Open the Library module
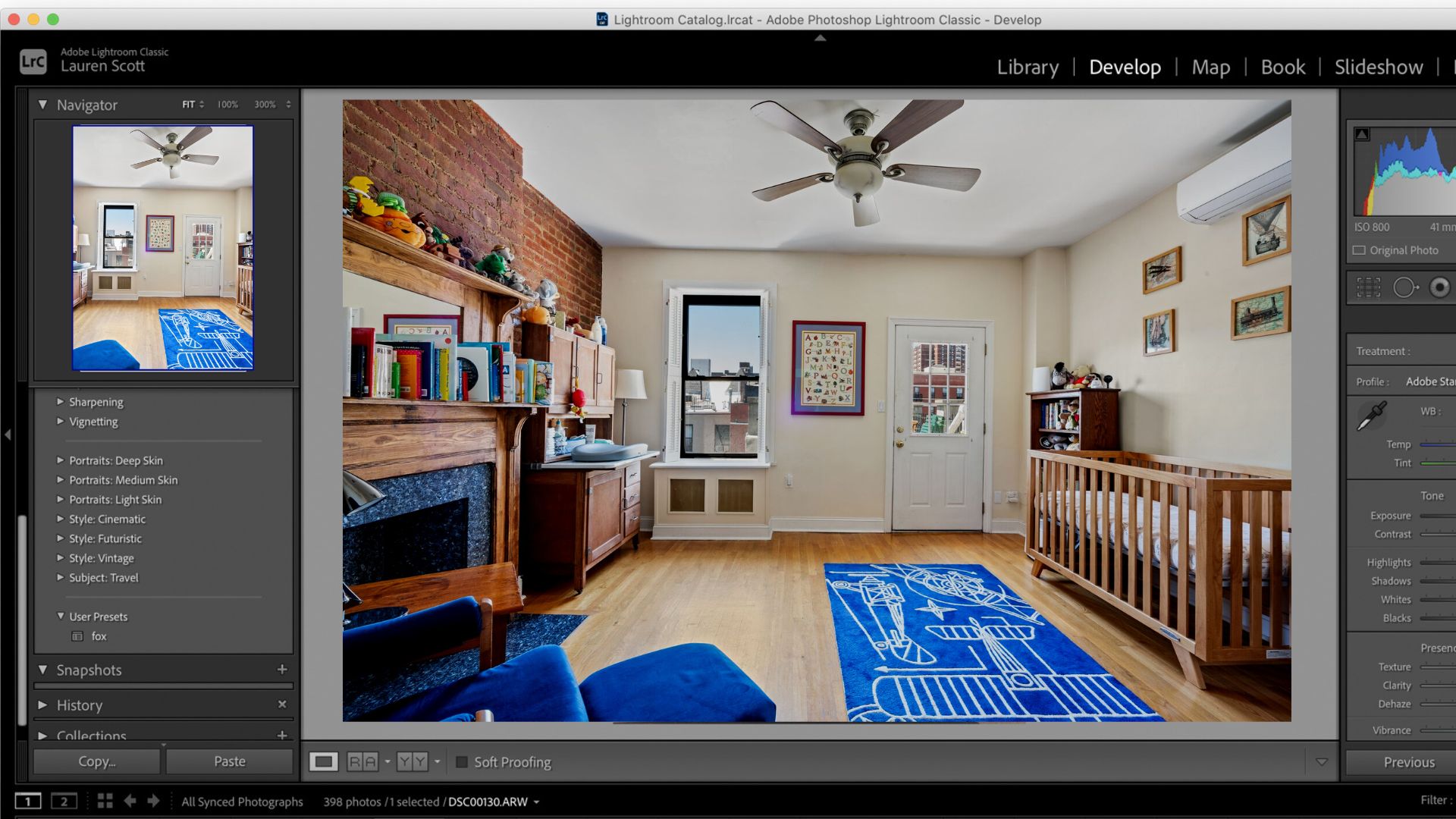The width and height of the screenshot is (1456, 819). [1028, 67]
